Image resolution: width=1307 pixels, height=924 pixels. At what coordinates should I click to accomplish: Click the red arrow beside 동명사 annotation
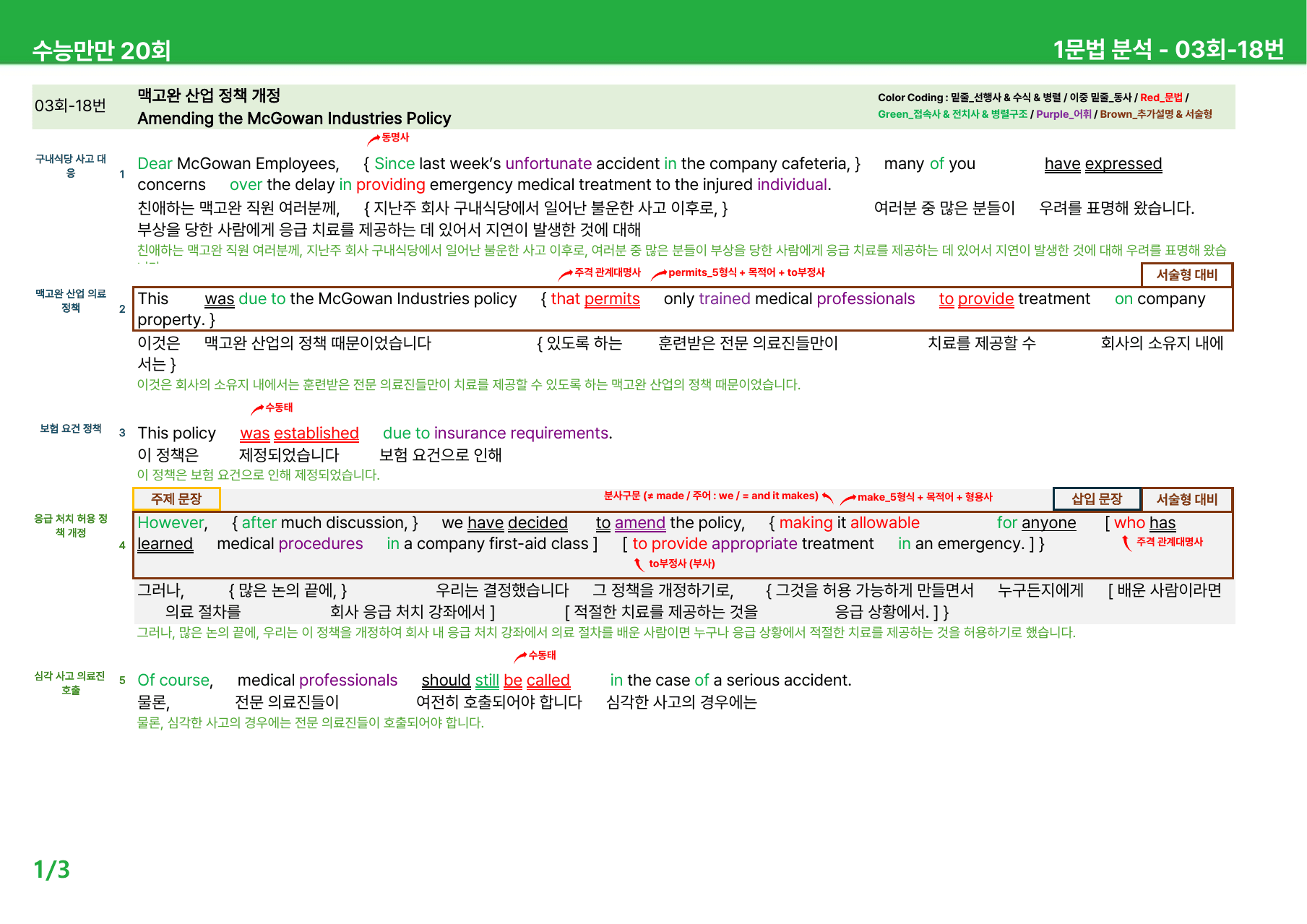(374, 139)
